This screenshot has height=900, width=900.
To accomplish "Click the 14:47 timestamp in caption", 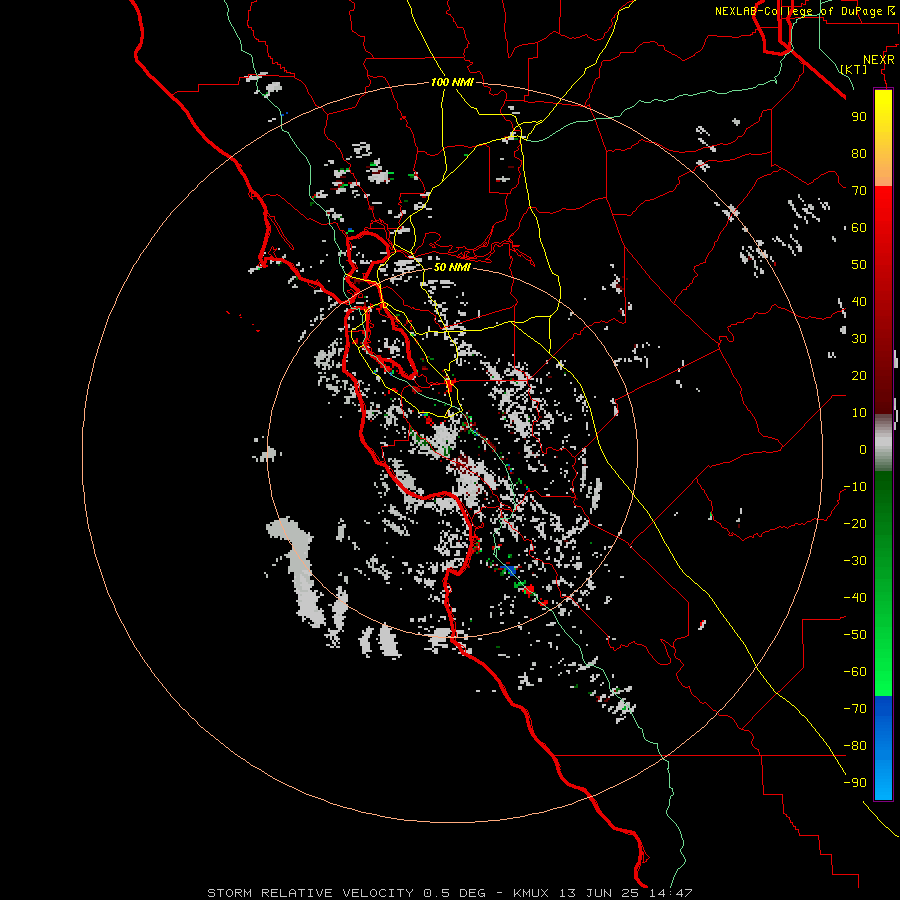I will tap(670, 893).
